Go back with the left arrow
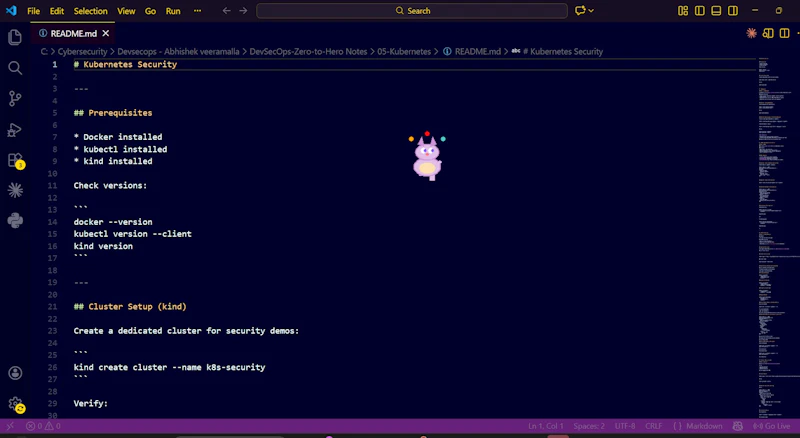The image size is (800, 438). [227, 11]
